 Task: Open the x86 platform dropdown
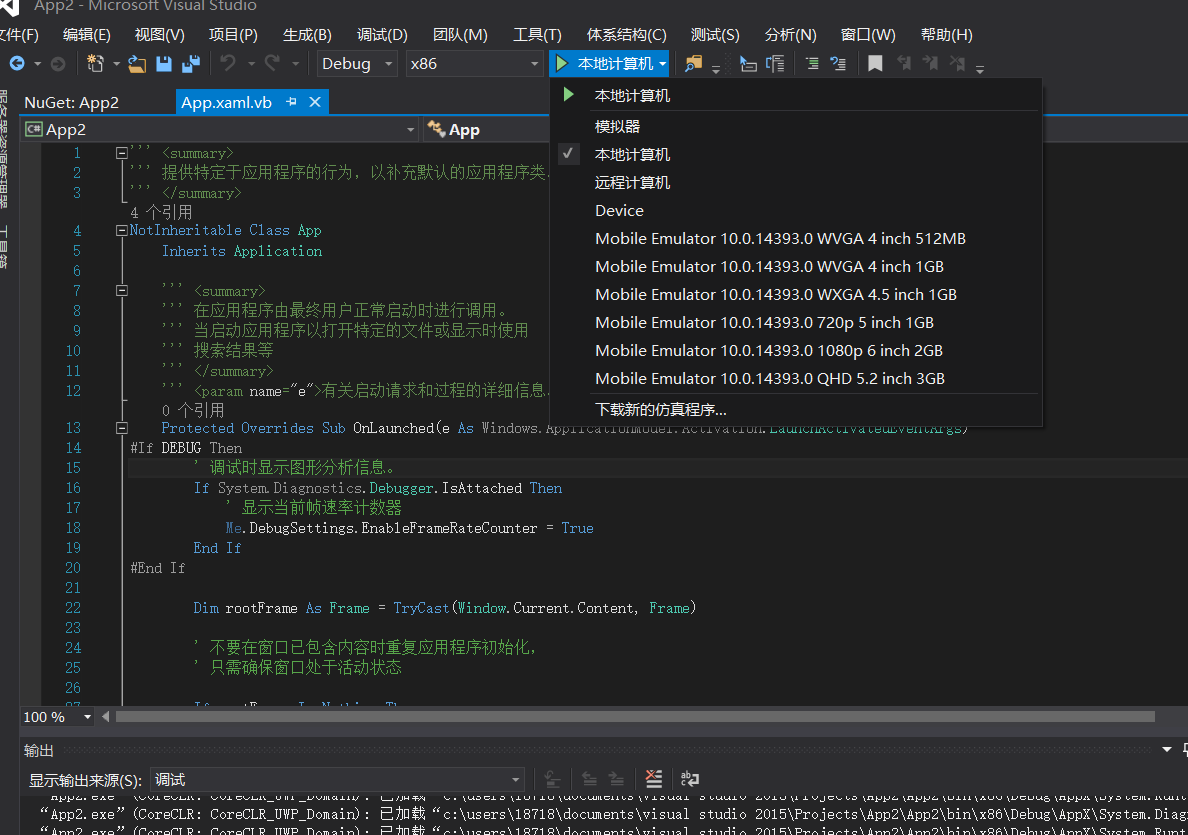coord(474,64)
